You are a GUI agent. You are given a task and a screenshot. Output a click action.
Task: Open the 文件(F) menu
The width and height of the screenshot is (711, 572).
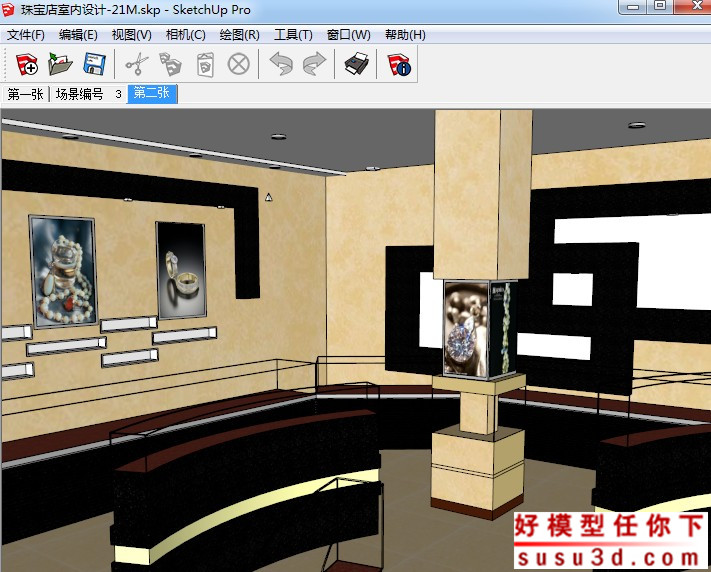click(x=25, y=35)
